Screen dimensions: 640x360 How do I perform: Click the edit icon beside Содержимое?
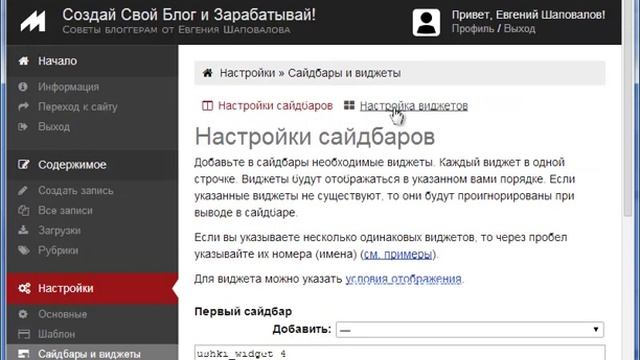click(24, 164)
